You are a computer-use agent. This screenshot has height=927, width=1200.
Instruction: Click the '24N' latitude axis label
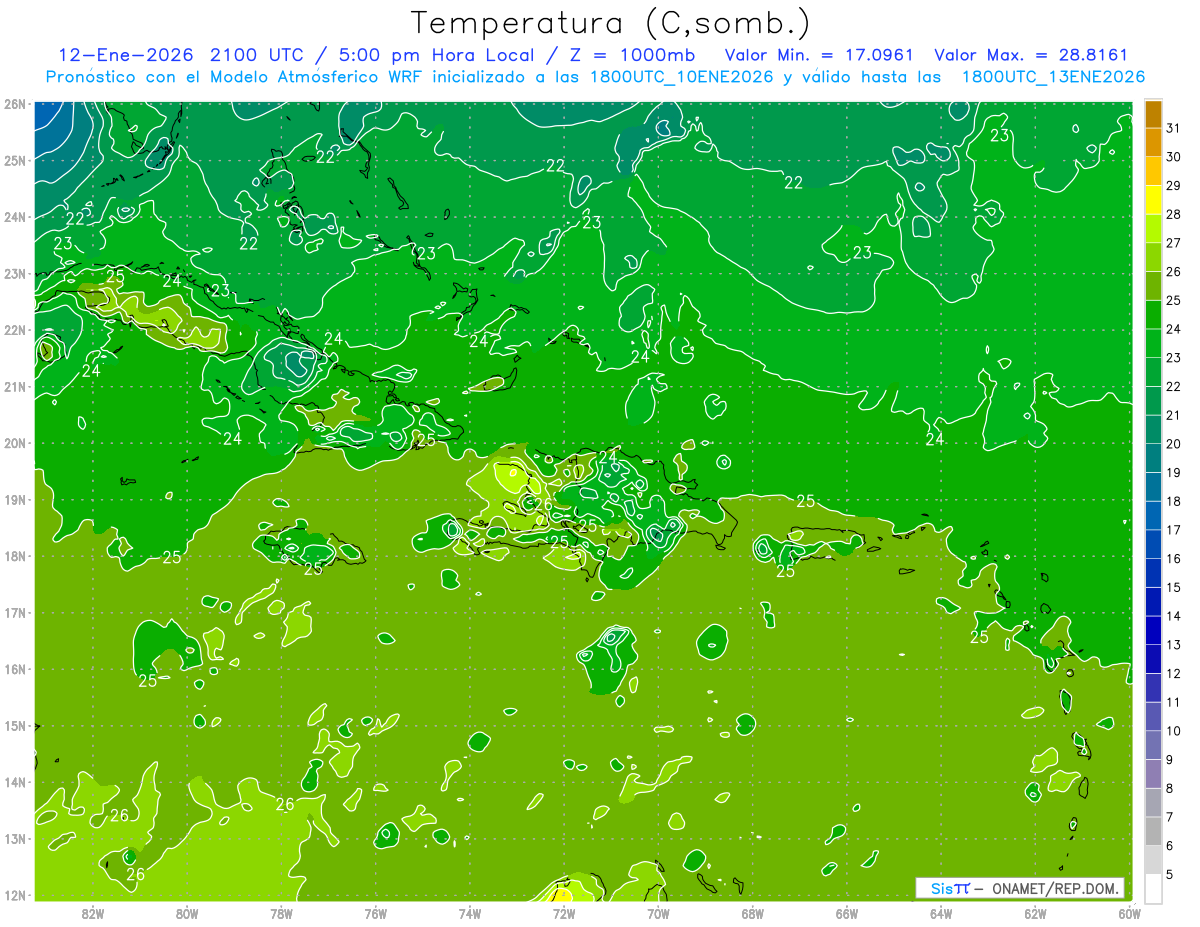click(x=14, y=216)
